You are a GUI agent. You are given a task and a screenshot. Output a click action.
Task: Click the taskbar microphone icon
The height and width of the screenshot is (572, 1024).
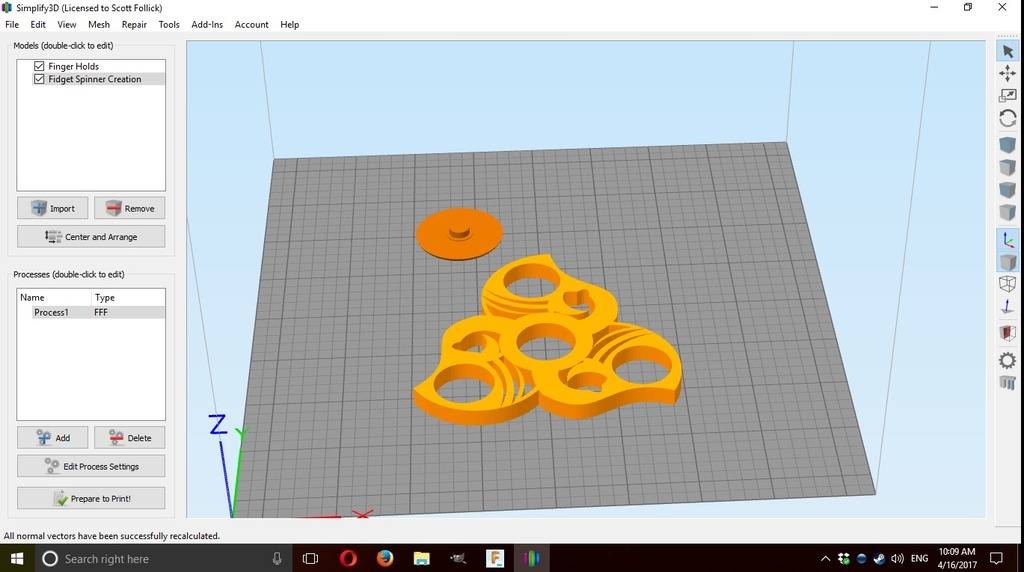277,558
